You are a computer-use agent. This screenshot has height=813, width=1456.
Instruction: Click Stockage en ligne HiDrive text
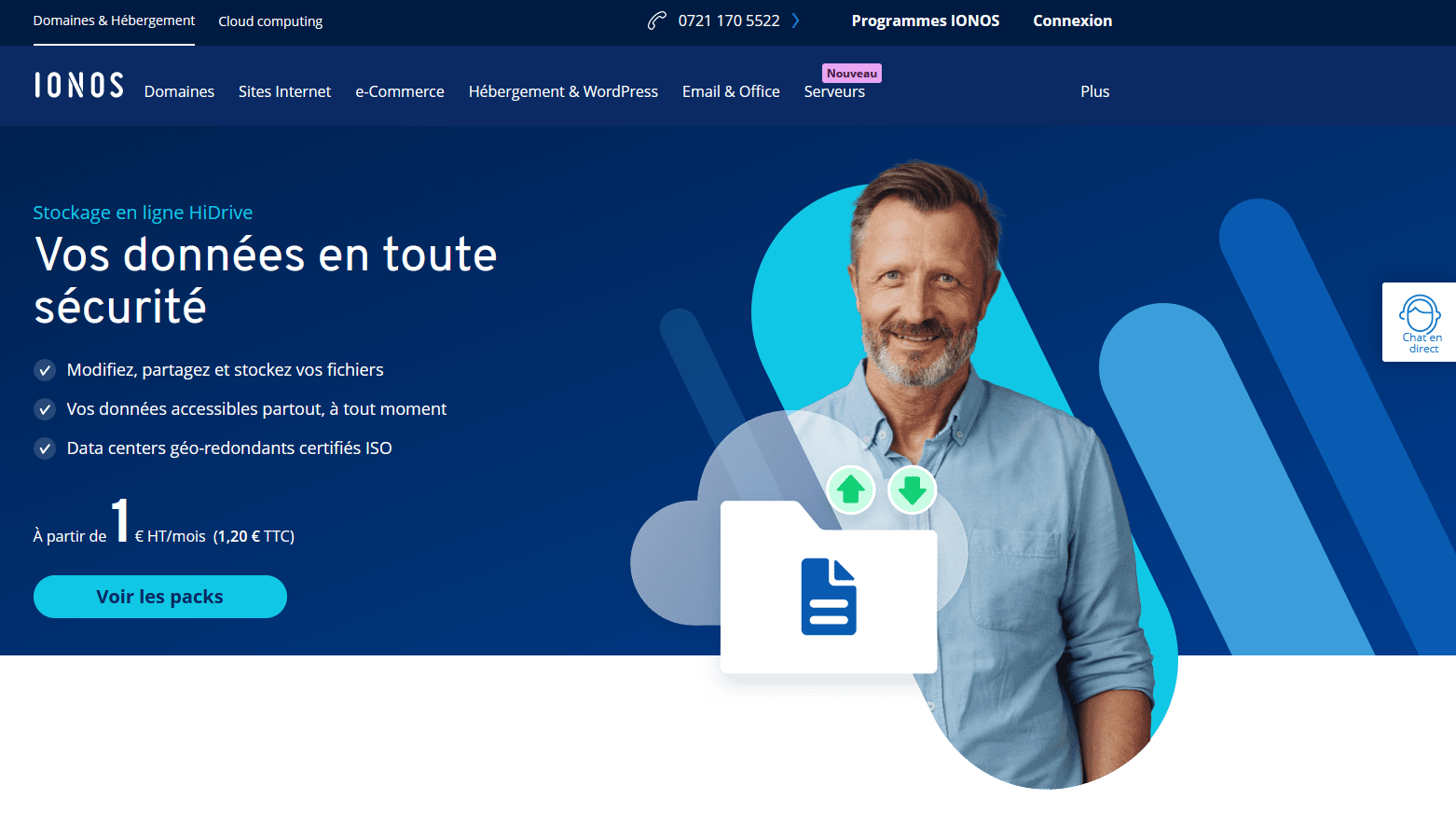pyautogui.click(x=143, y=213)
